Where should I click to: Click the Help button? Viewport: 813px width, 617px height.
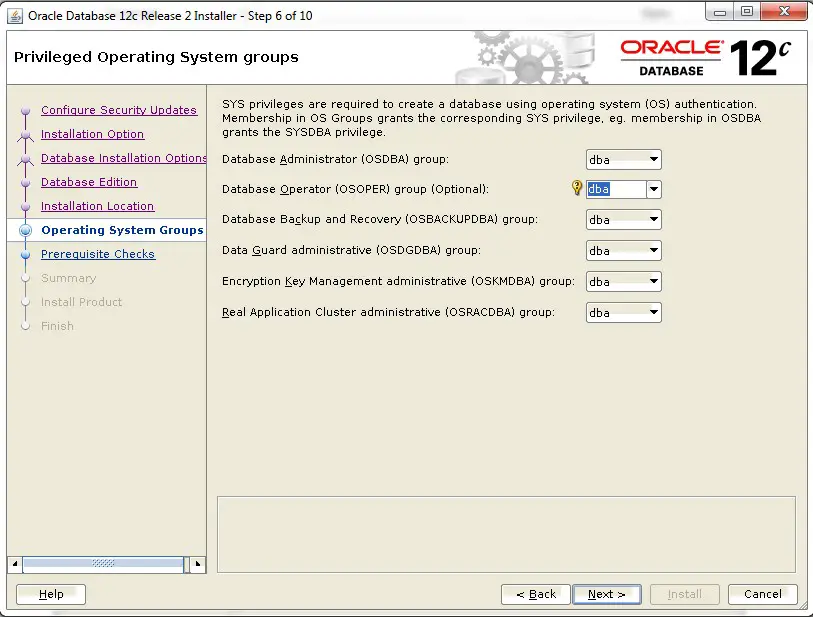coord(51,594)
